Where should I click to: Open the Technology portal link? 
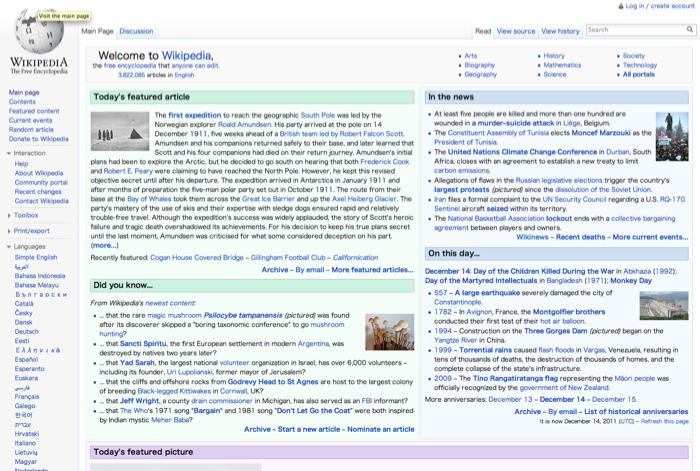click(640, 65)
